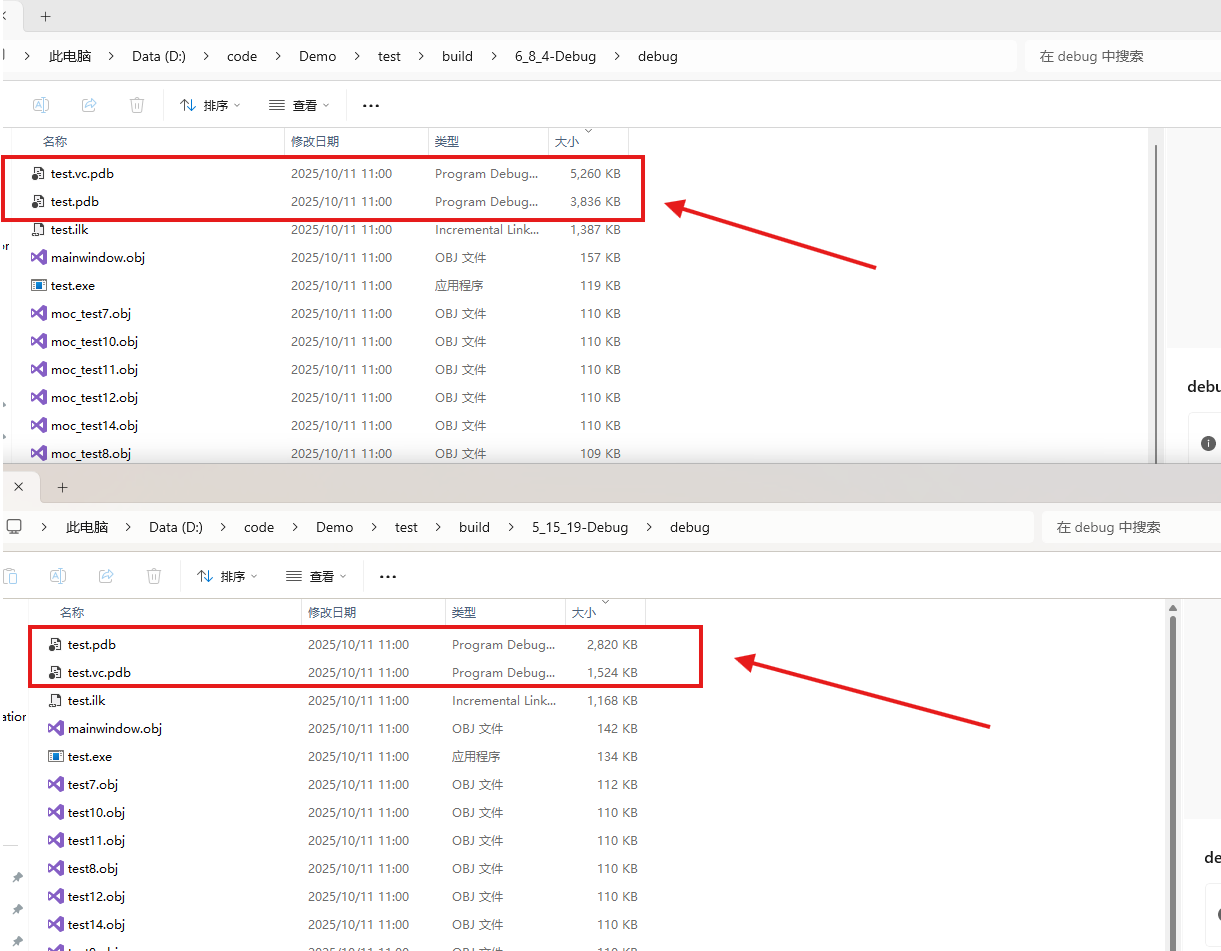Viewport: 1221px width, 951px height.
Task: Select the test10.obj file
Action: click(x=96, y=812)
